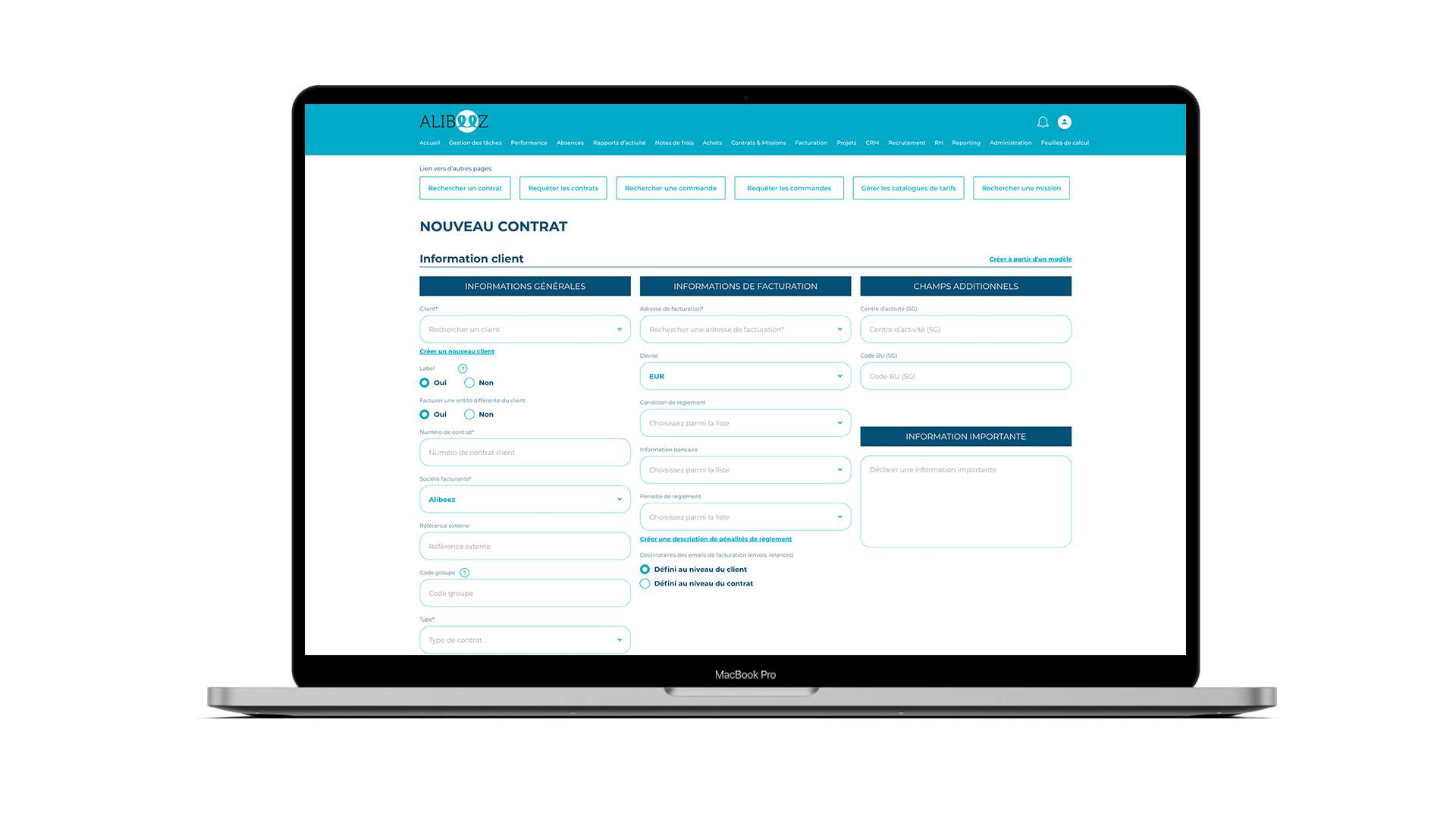Open the user profile avatar icon
The height and width of the screenshot is (819, 1456).
click(x=1065, y=122)
